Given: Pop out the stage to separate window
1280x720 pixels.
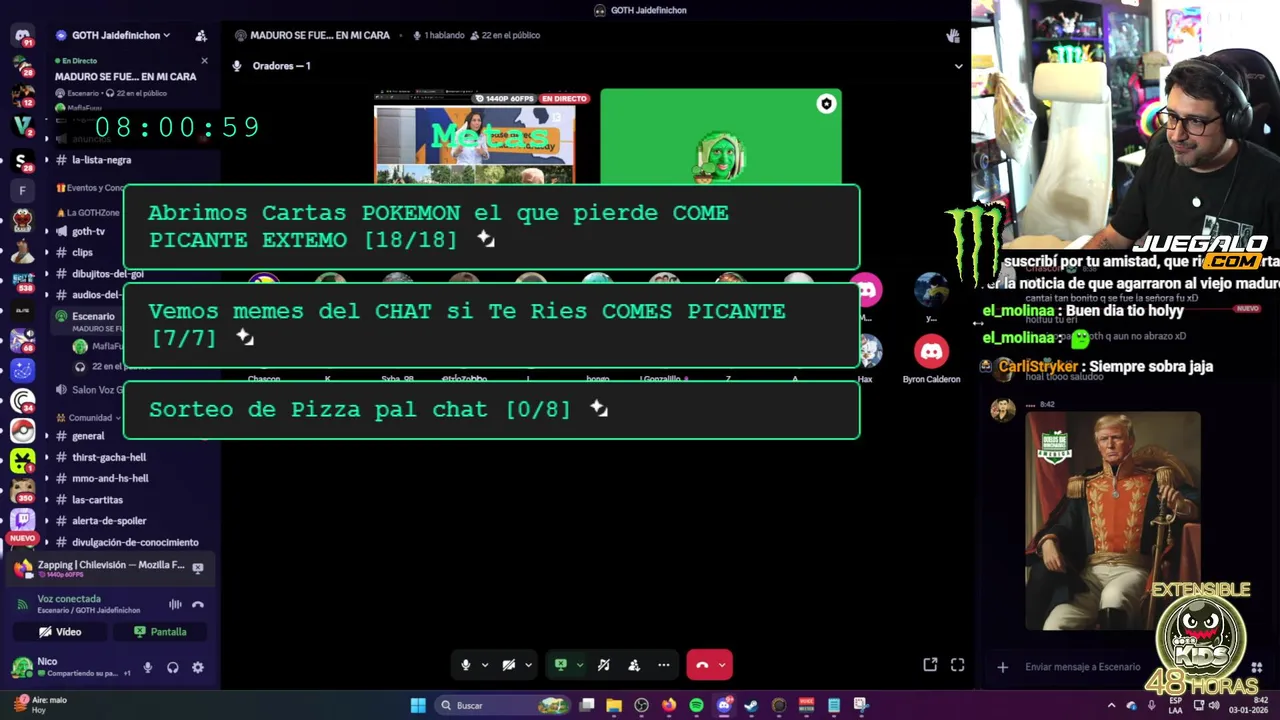Looking at the screenshot, I should coord(930,665).
